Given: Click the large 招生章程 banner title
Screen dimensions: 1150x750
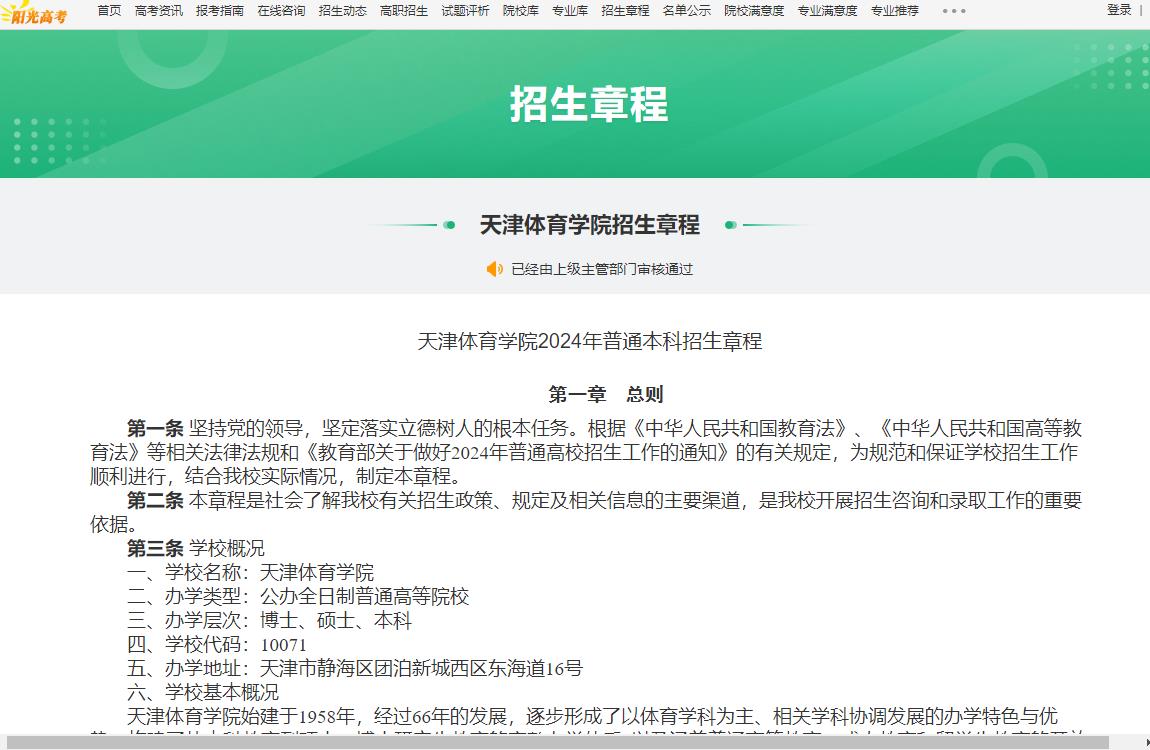Looking at the screenshot, I should point(589,103).
